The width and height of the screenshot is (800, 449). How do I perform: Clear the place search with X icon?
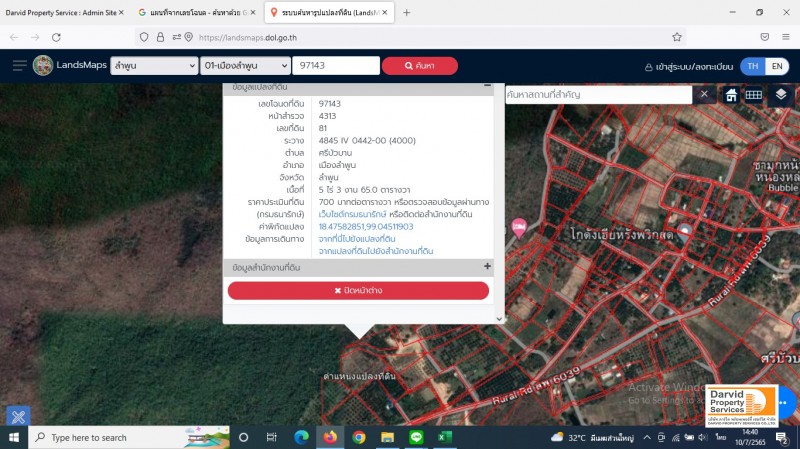tap(704, 95)
